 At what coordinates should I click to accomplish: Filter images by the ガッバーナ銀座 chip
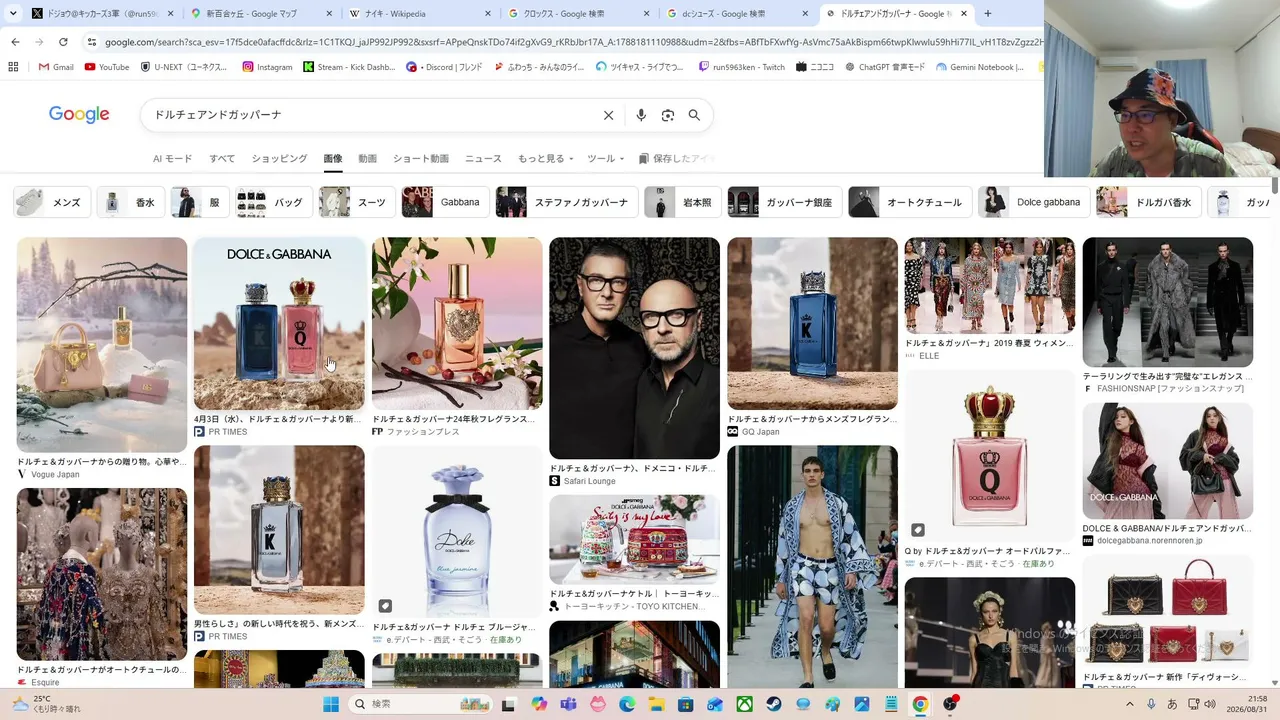coord(785,202)
